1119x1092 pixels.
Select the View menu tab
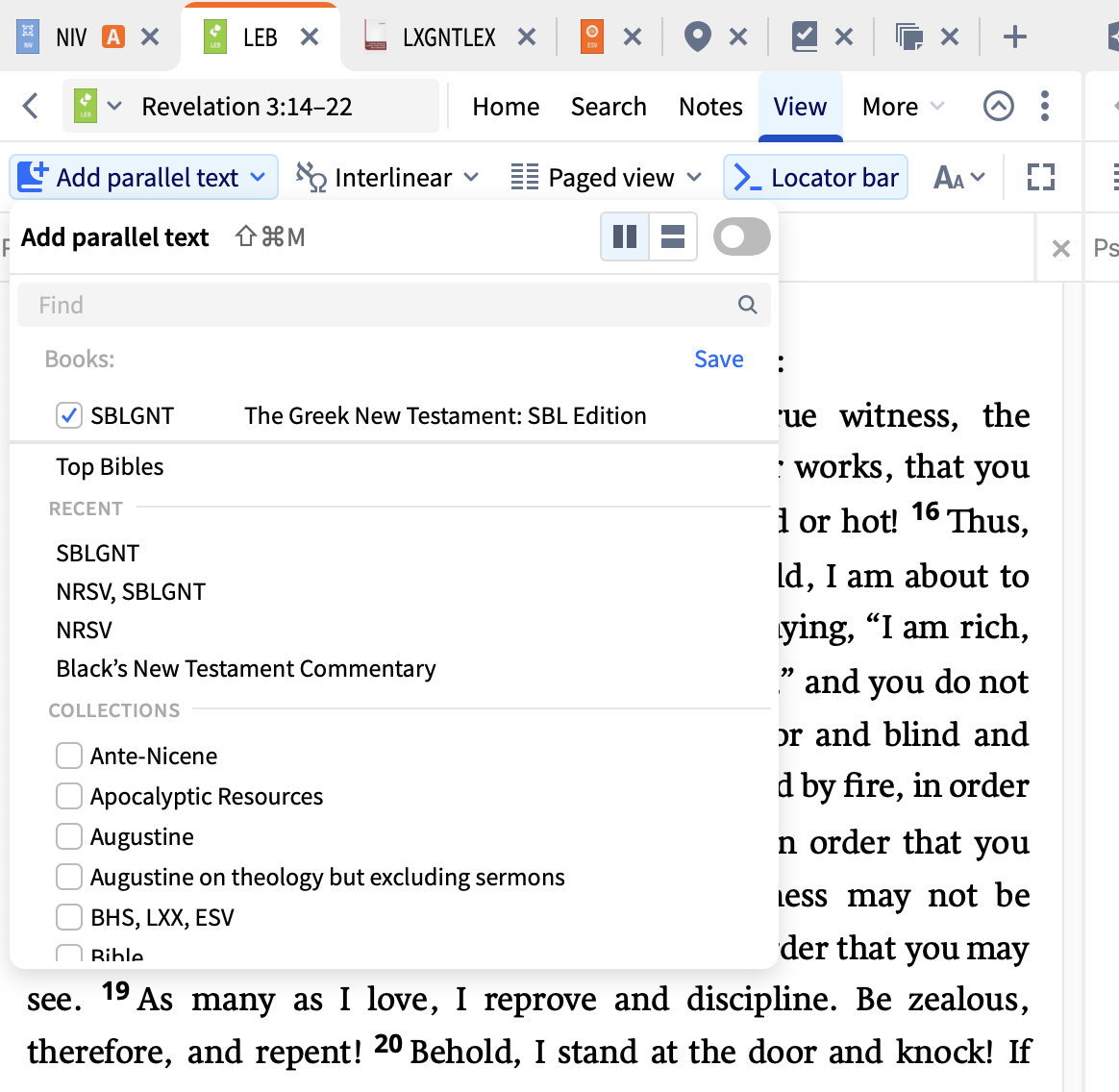click(x=800, y=107)
